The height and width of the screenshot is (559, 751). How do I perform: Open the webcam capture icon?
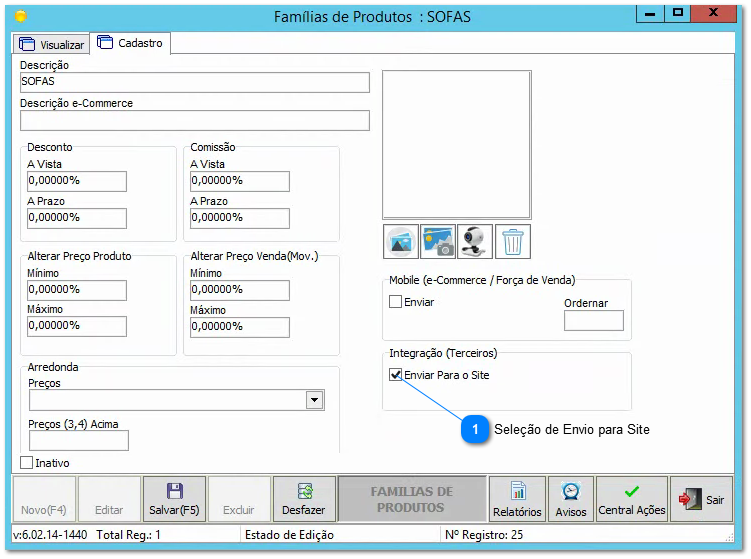coord(475,241)
